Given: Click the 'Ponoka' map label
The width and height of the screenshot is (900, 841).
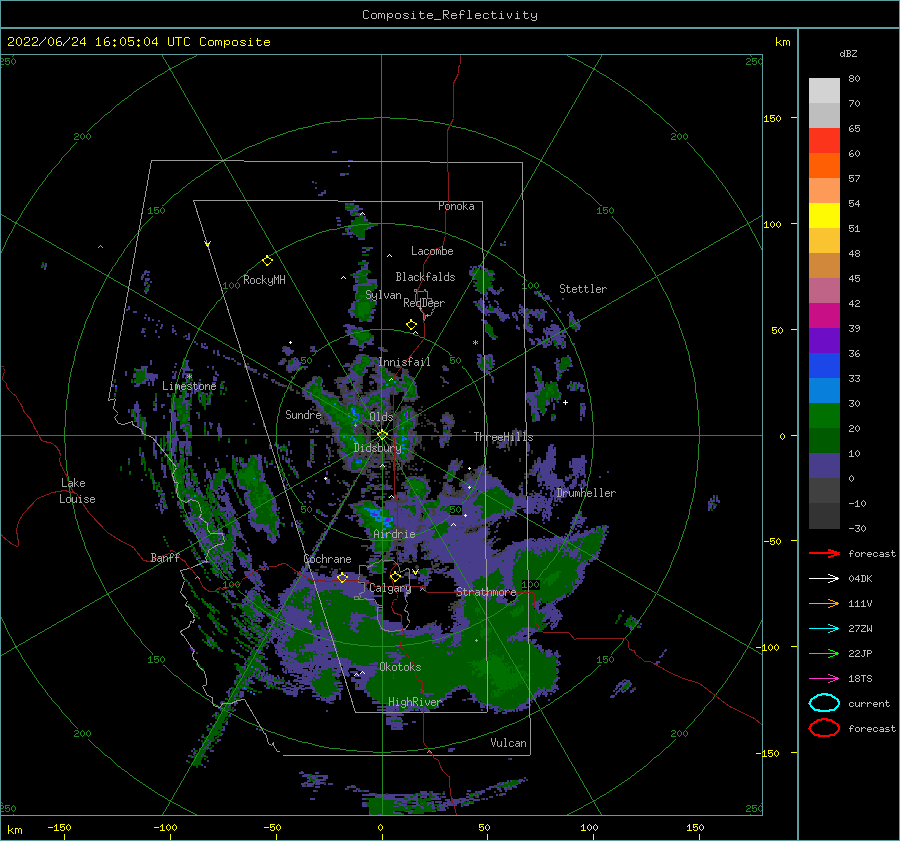Looking at the screenshot, I should pos(456,206).
